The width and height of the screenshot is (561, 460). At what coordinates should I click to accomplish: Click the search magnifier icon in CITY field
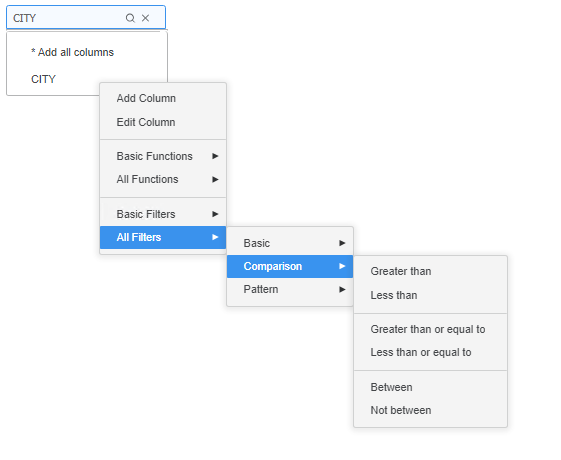pyautogui.click(x=130, y=18)
